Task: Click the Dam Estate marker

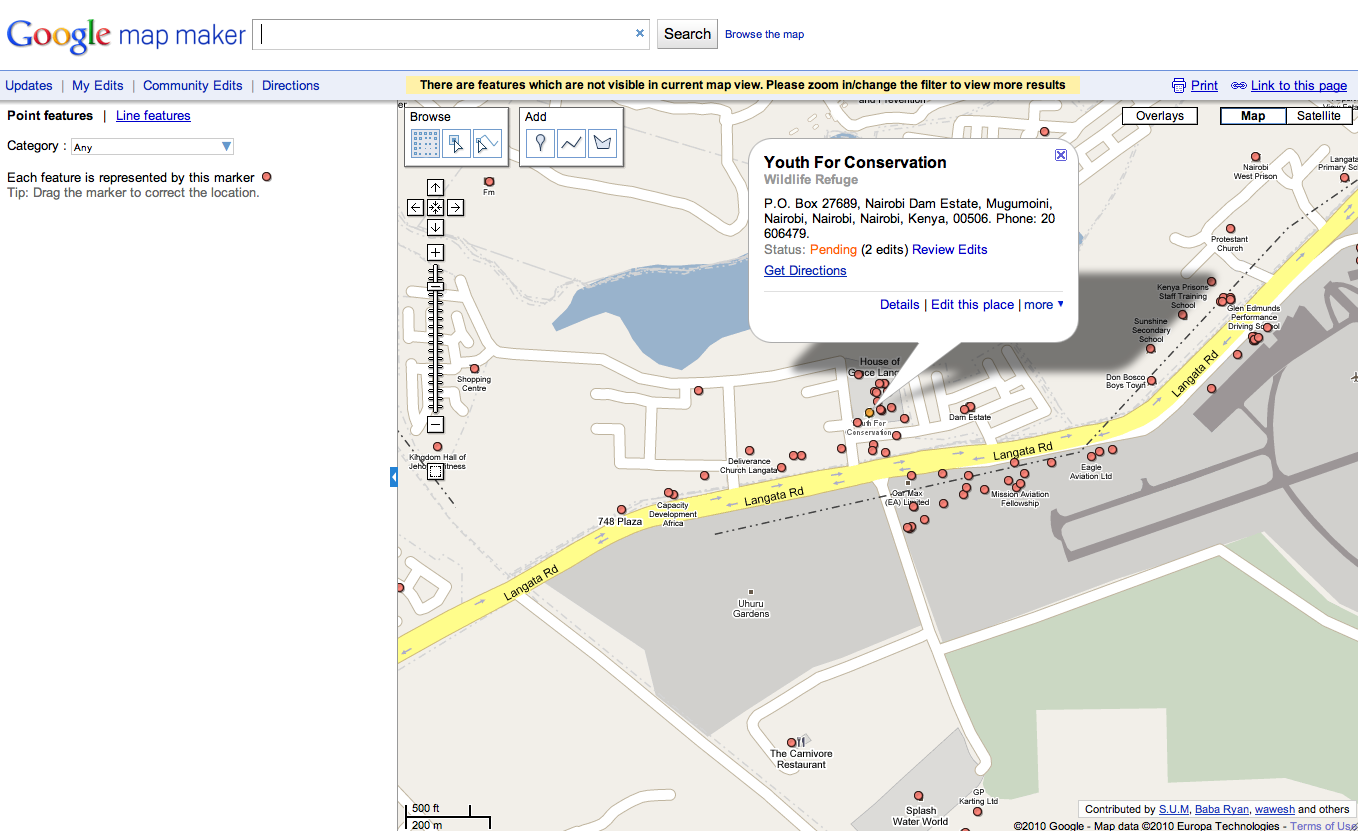Action: (969, 407)
